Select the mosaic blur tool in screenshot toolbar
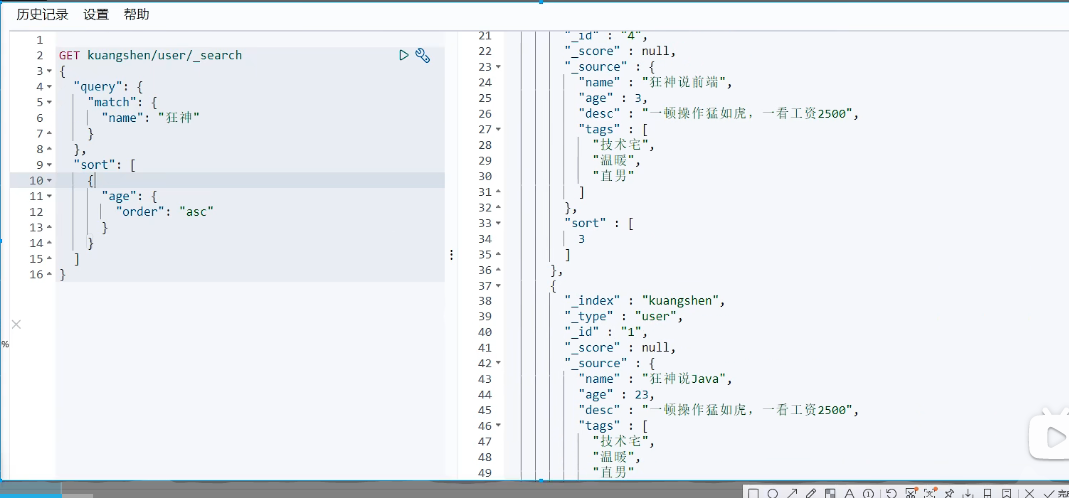Image resolution: width=1069 pixels, height=498 pixels. pos(830,493)
